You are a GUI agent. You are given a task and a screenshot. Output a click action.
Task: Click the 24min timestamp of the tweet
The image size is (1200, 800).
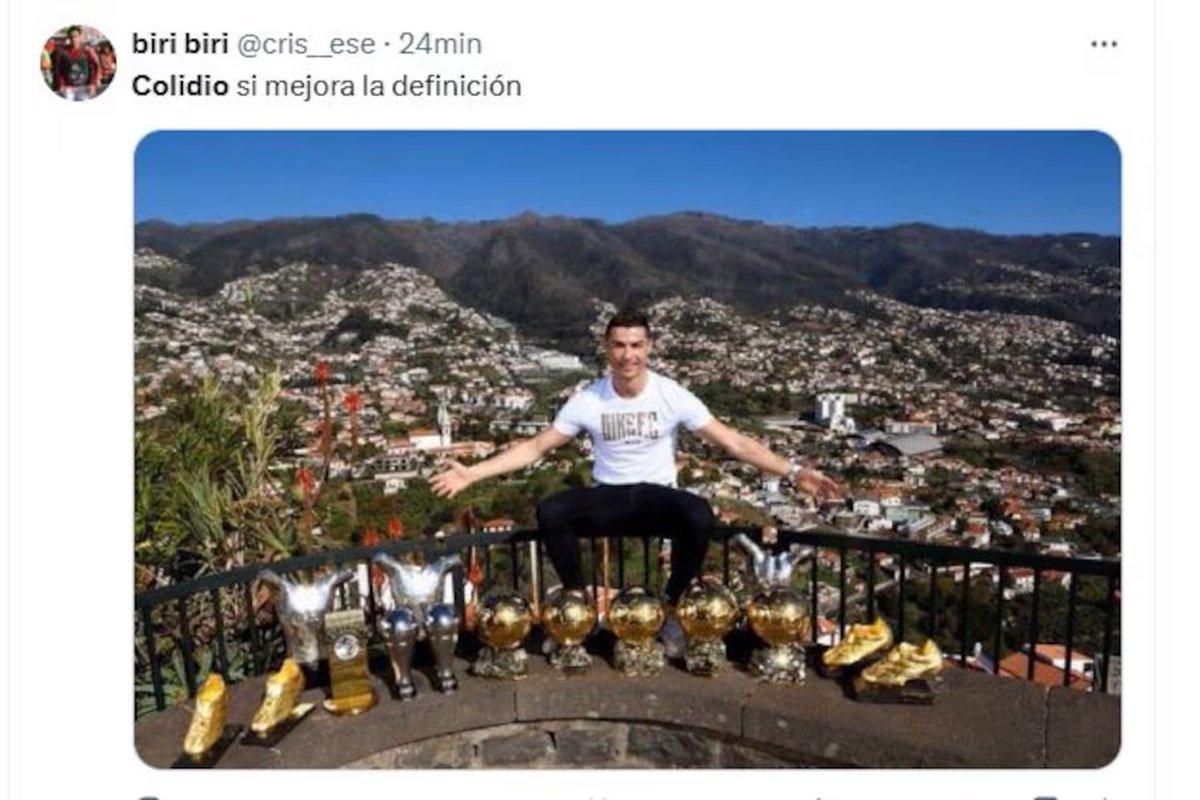(x=440, y=44)
